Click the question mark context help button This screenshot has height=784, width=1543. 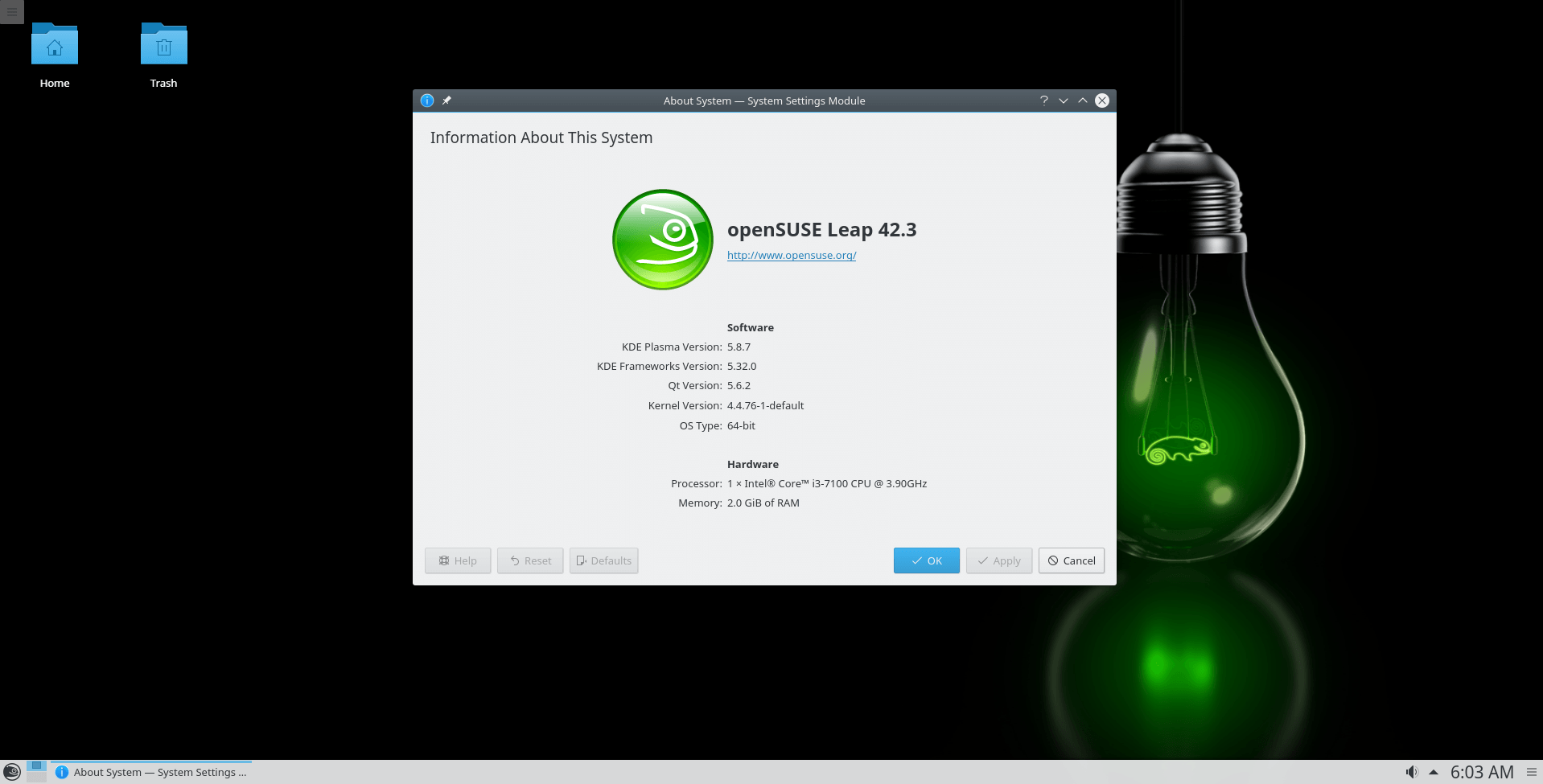pos(1043,101)
